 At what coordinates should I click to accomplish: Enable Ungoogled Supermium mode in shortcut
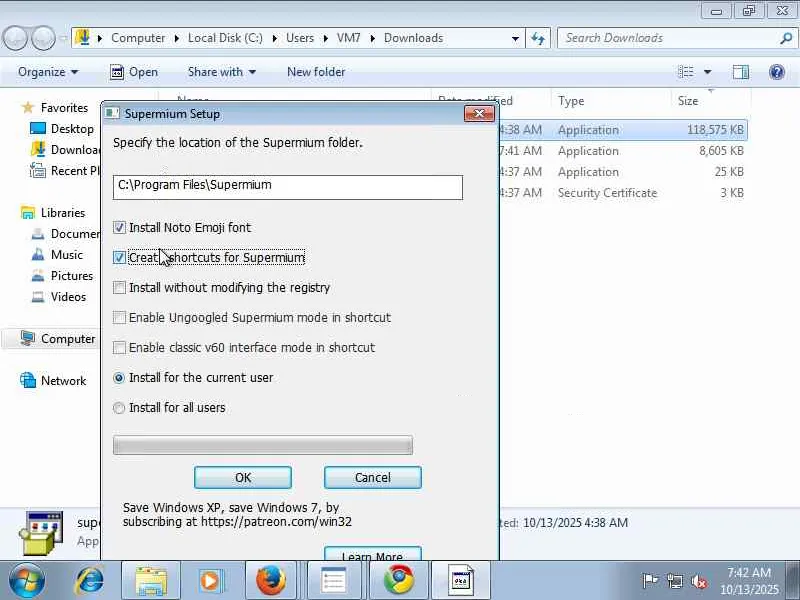tap(119, 318)
